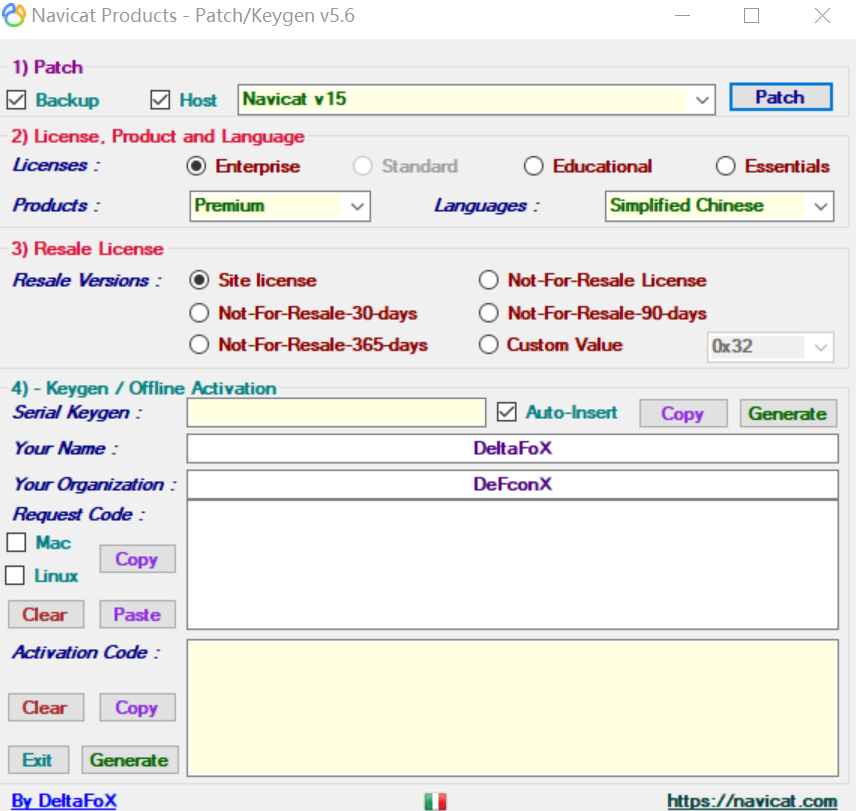Select Not-For-Resale-30-days option

(199, 313)
